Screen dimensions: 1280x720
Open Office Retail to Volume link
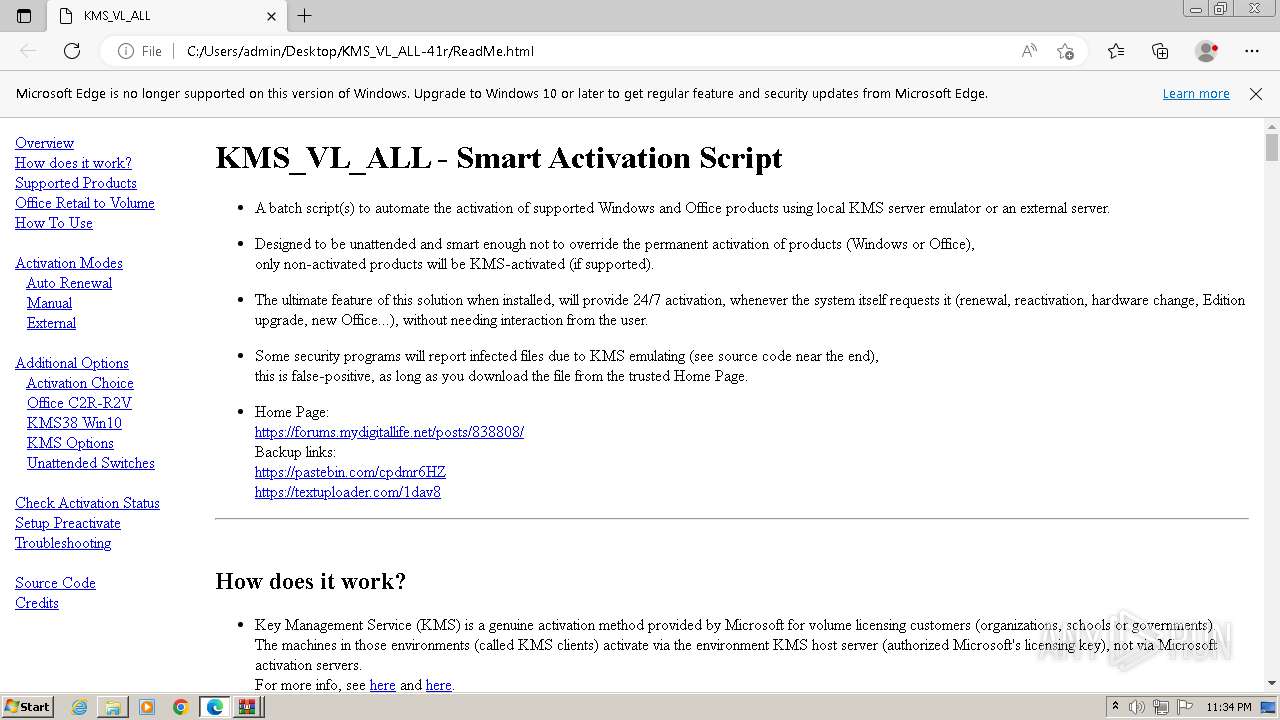click(85, 203)
